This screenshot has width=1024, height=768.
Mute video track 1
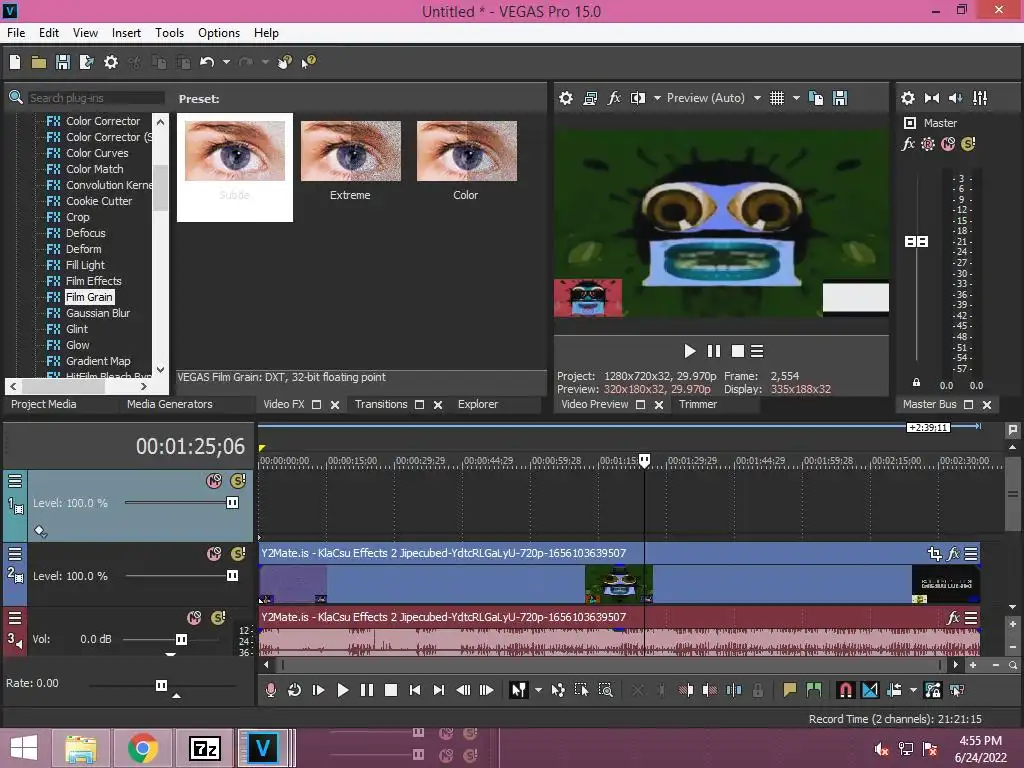(214, 481)
